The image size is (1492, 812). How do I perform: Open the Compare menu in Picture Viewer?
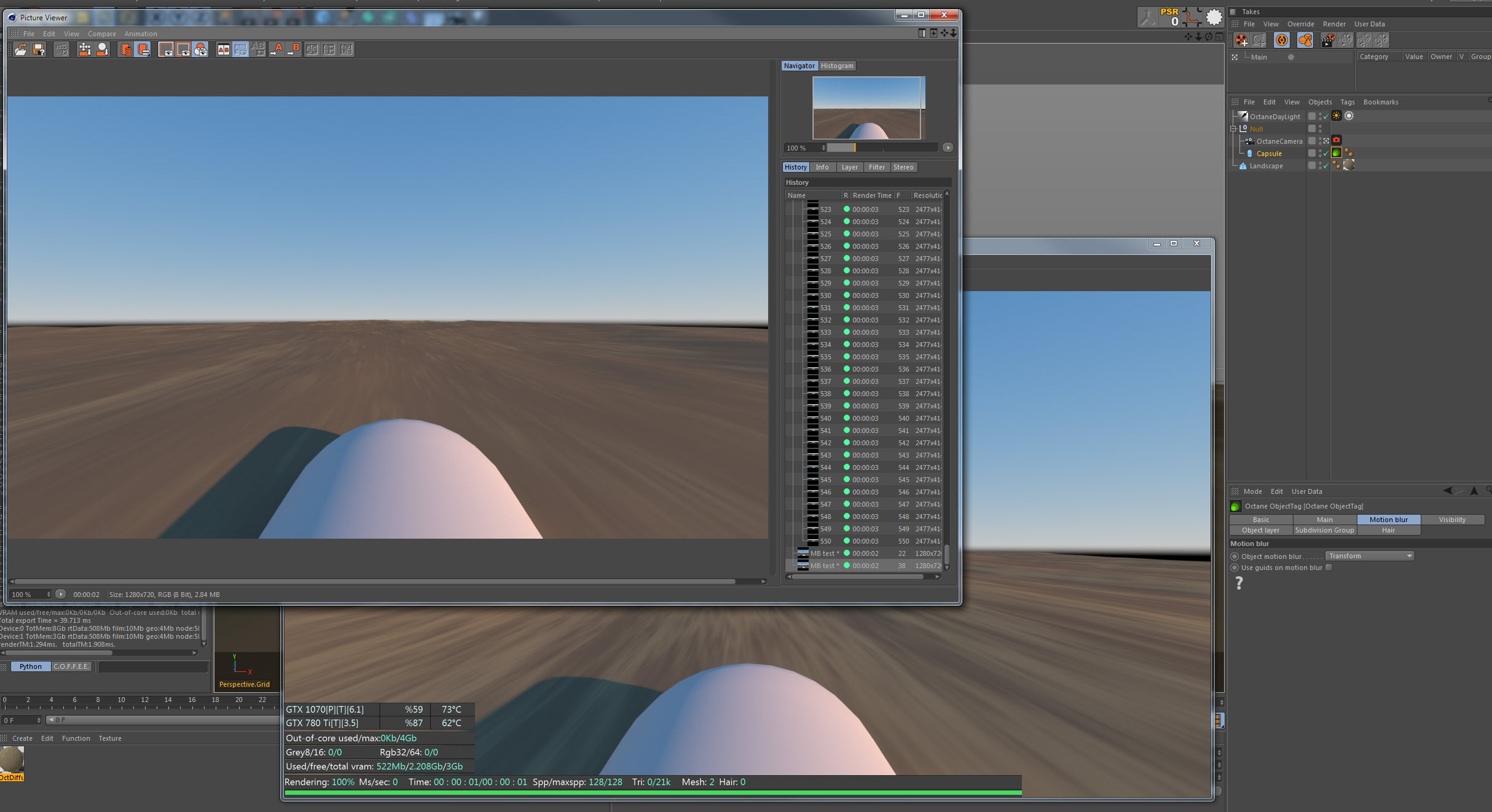tap(101, 34)
